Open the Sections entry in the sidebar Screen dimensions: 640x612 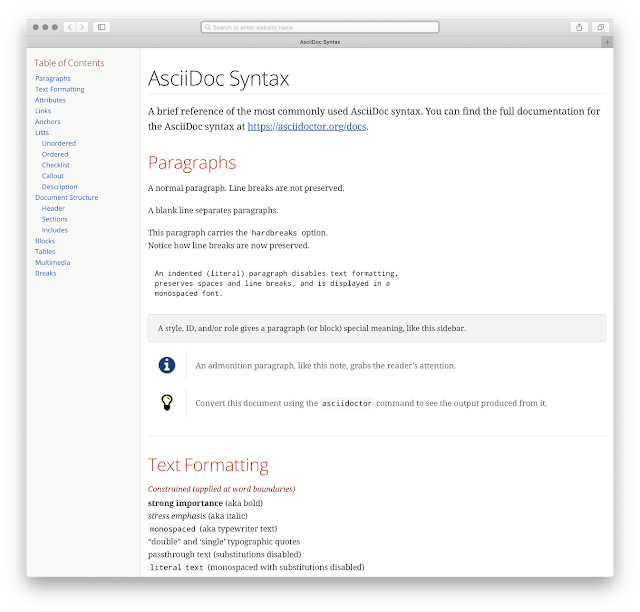[55, 219]
